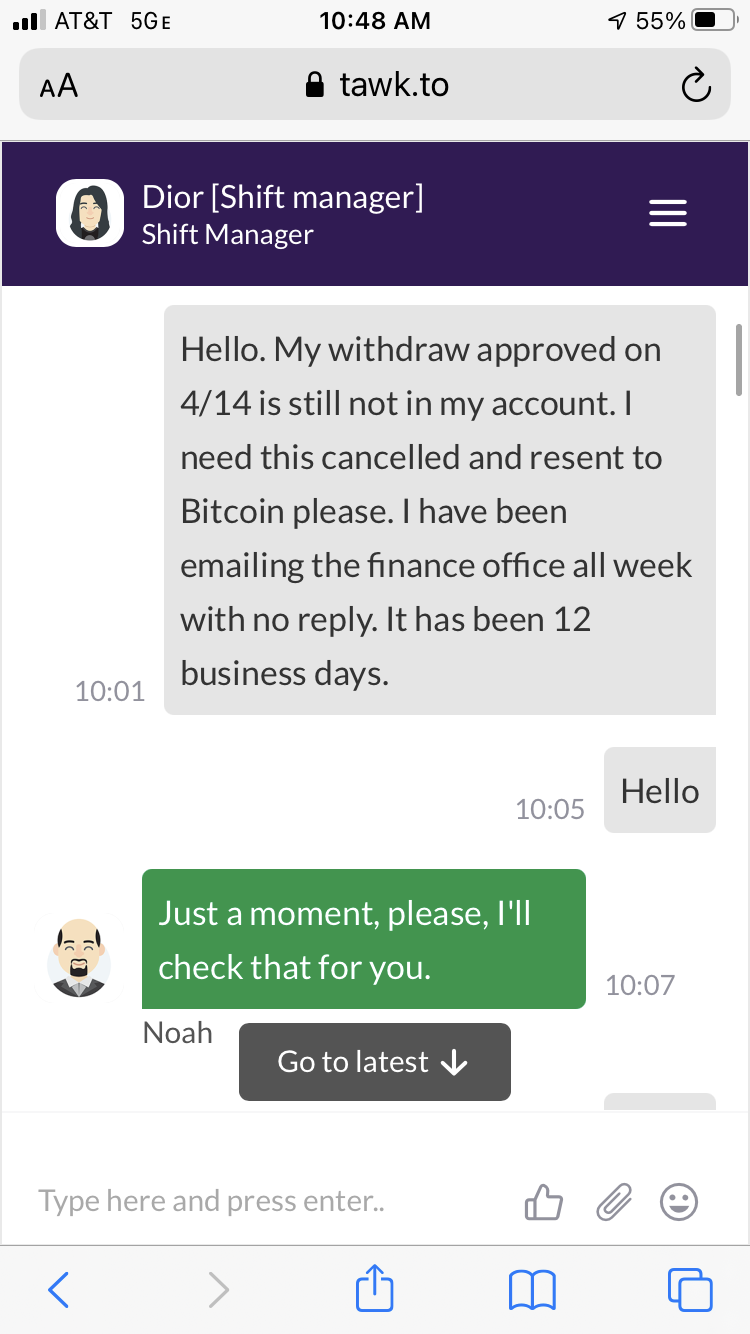Go back to previous page
This screenshot has height=1334, width=750.
tap(59, 1289)
